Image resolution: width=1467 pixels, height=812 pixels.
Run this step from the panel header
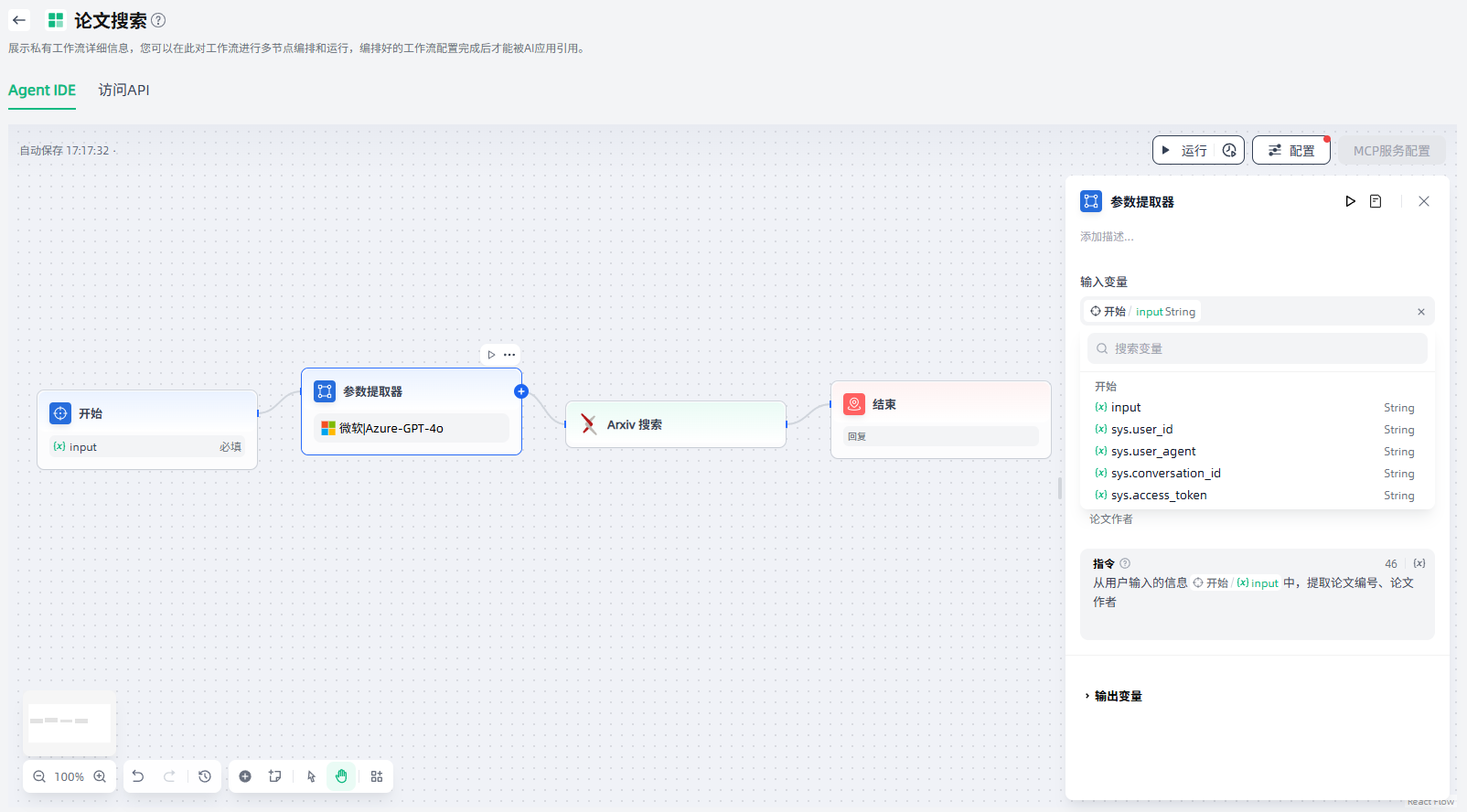pos(1350,201)
